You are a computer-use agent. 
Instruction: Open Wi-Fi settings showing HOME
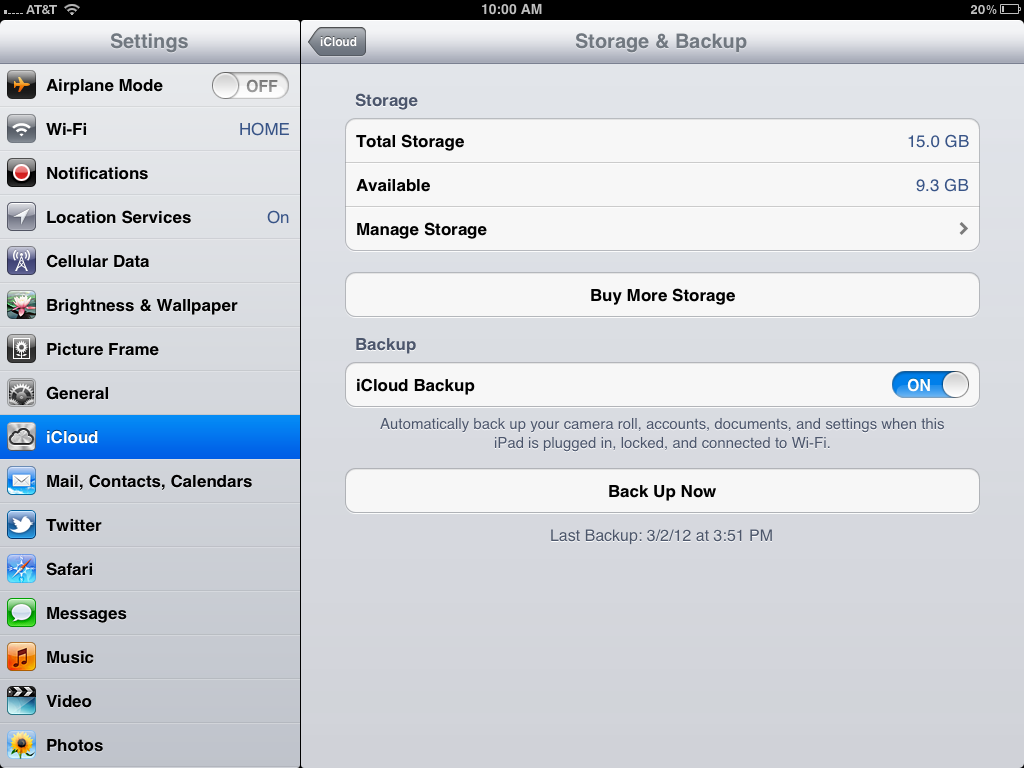tap(150, 129)
